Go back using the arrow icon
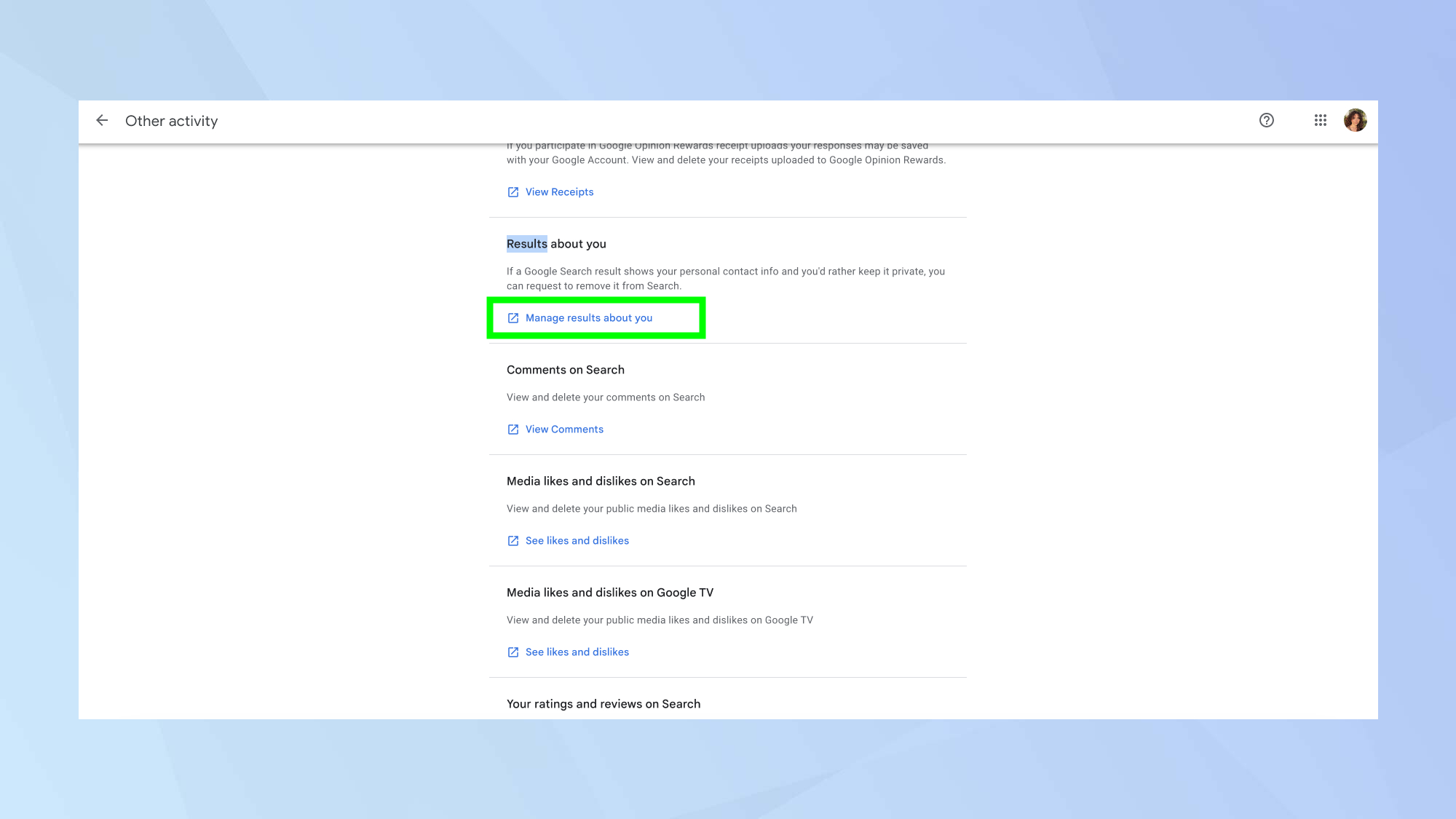The height and width of the screenshot is (819, 1456). coord(102,121)
